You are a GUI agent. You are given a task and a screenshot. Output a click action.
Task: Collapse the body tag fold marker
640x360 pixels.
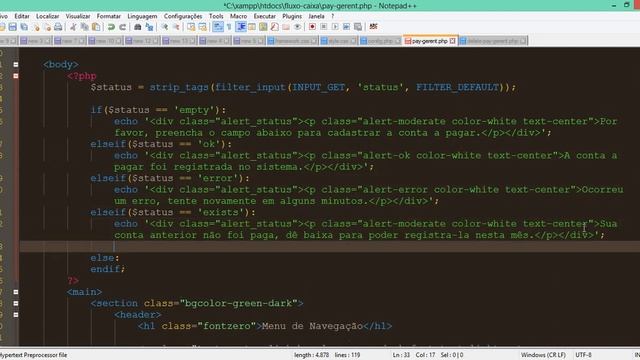16,64
